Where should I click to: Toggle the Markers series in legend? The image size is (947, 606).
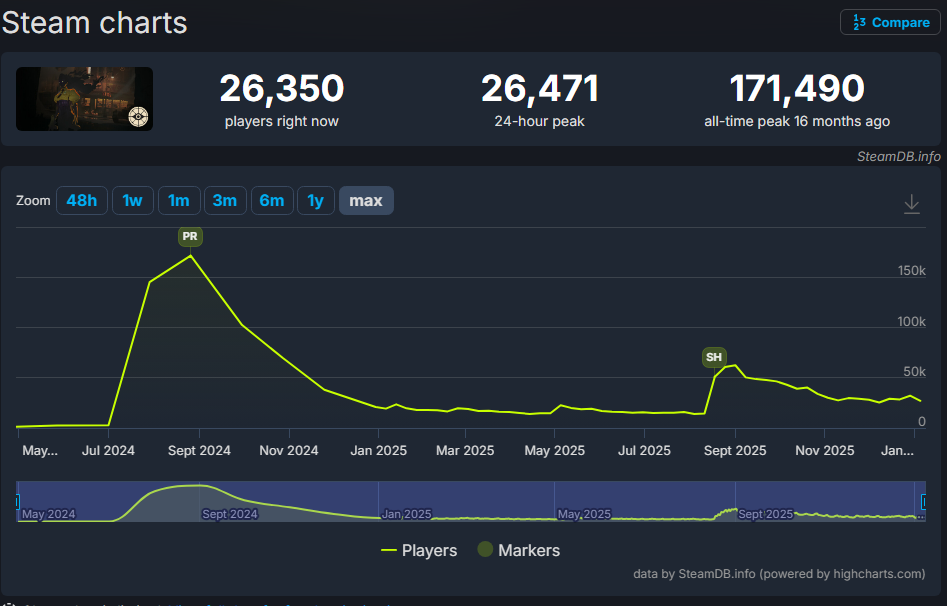tap(519, 550)
